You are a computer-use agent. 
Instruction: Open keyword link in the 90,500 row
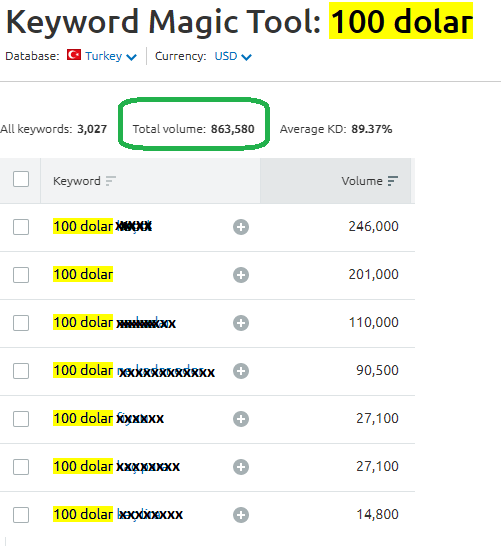point(134,371)
